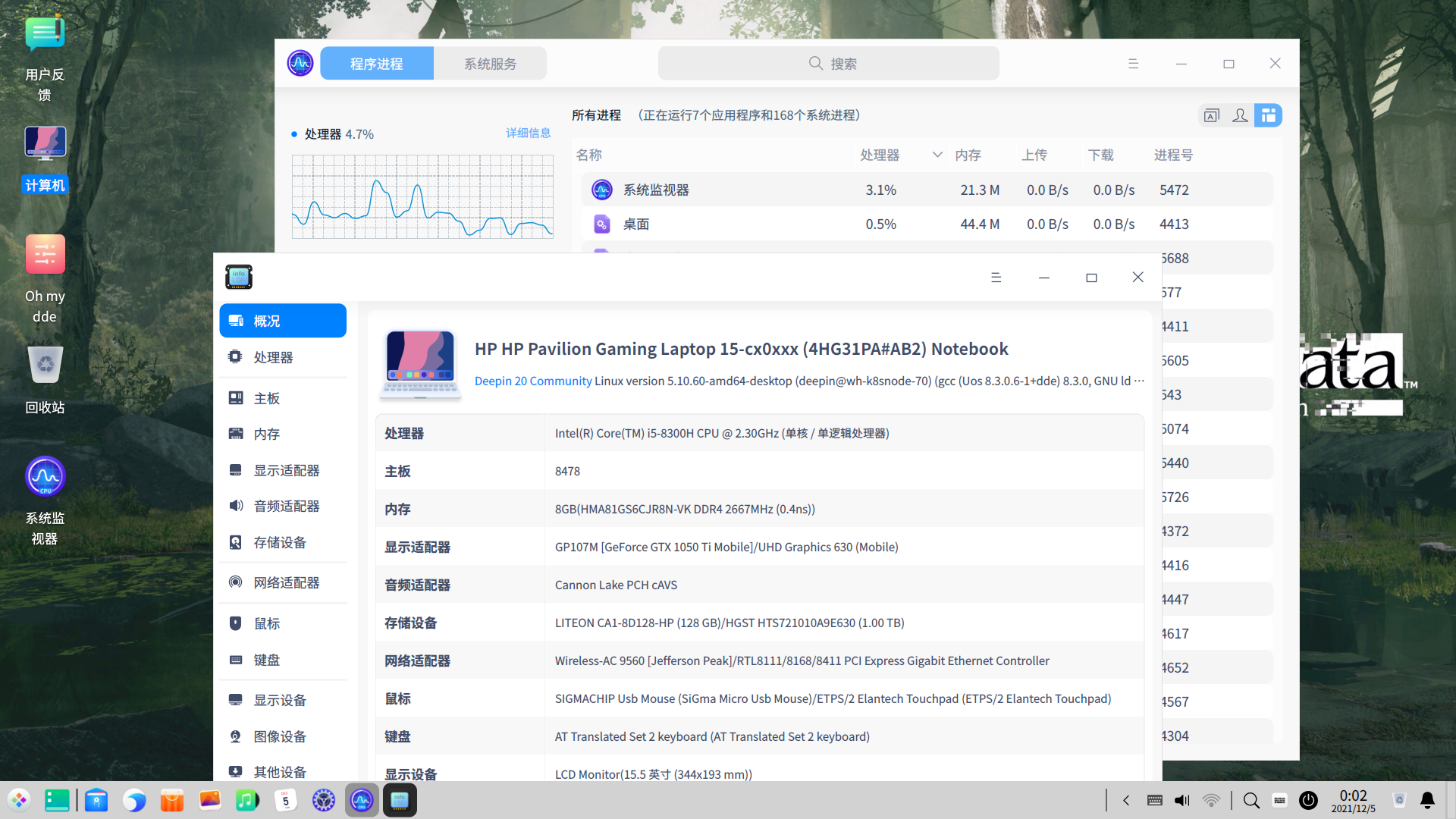
Task: Select 处理器 section in Device Manager sidebar
Action: coord(282,356)
